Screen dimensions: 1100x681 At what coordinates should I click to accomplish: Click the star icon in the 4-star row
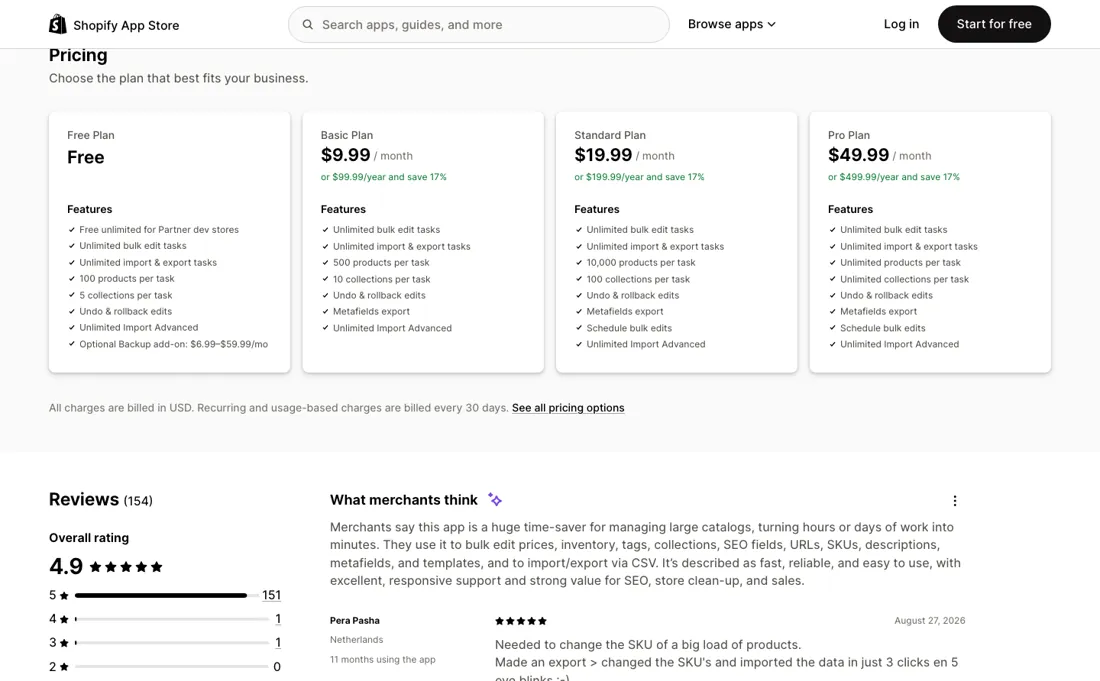(x=64, y=619)
